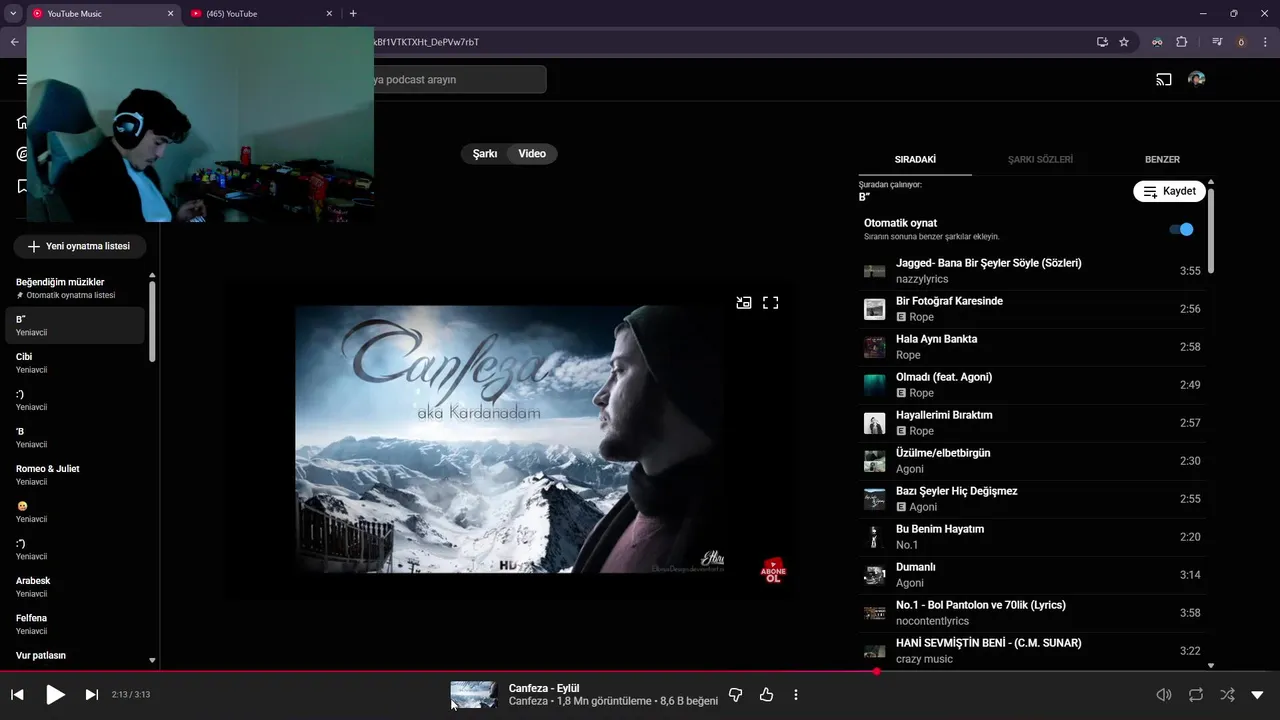Open the hamburger guide menu
The image size is (1280, 720).
pyautogui.click(x=22, y=79)
